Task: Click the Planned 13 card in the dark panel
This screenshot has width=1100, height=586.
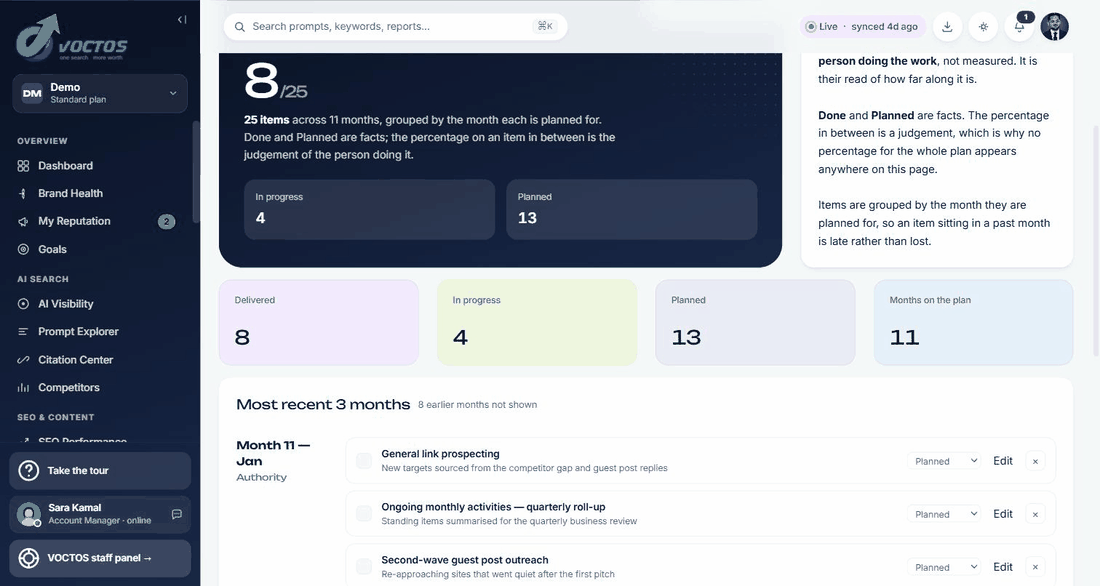Action: 631,209
